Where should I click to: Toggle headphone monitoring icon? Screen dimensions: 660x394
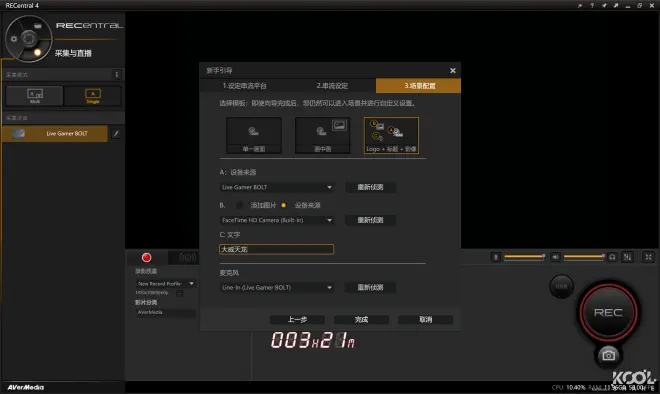click(x=612, y=257)
